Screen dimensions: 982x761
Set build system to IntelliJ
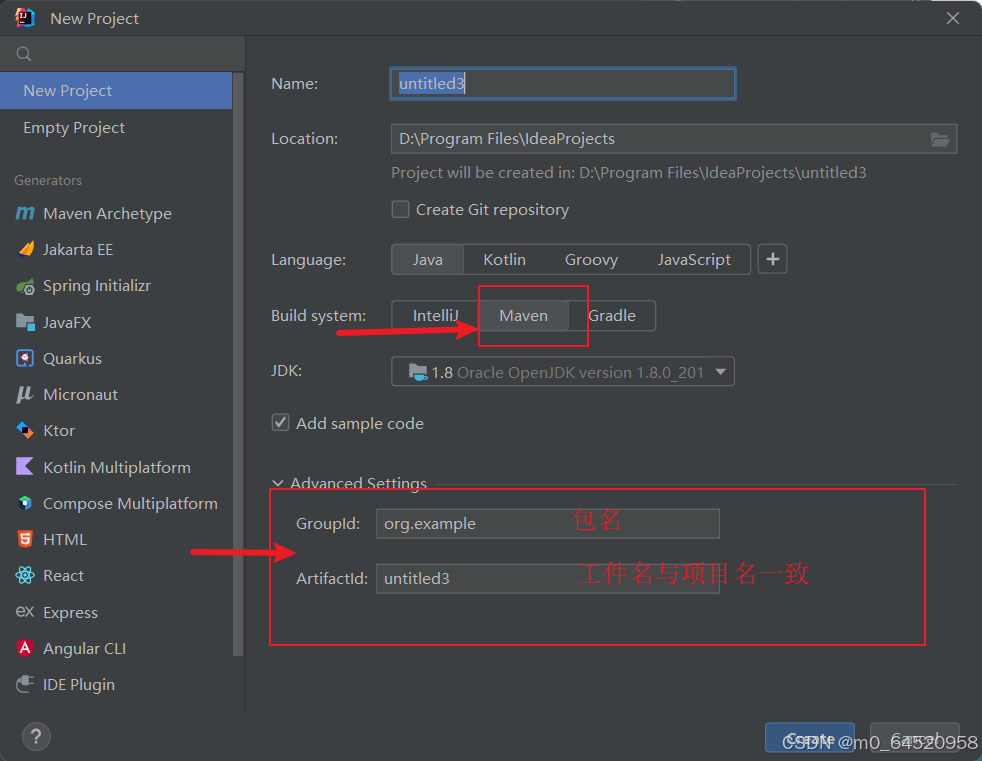(435, 316)
